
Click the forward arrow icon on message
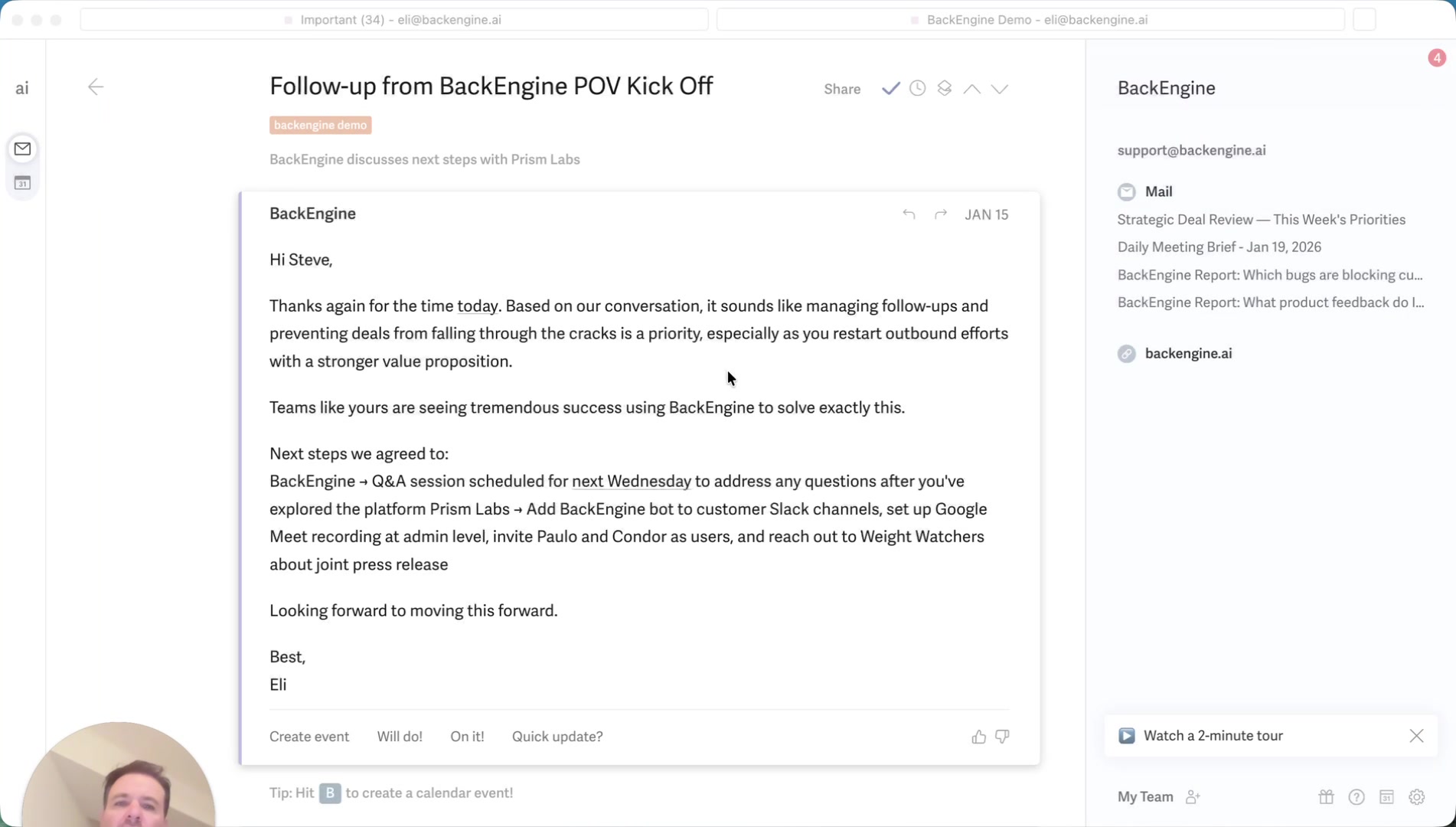(941, 214)
